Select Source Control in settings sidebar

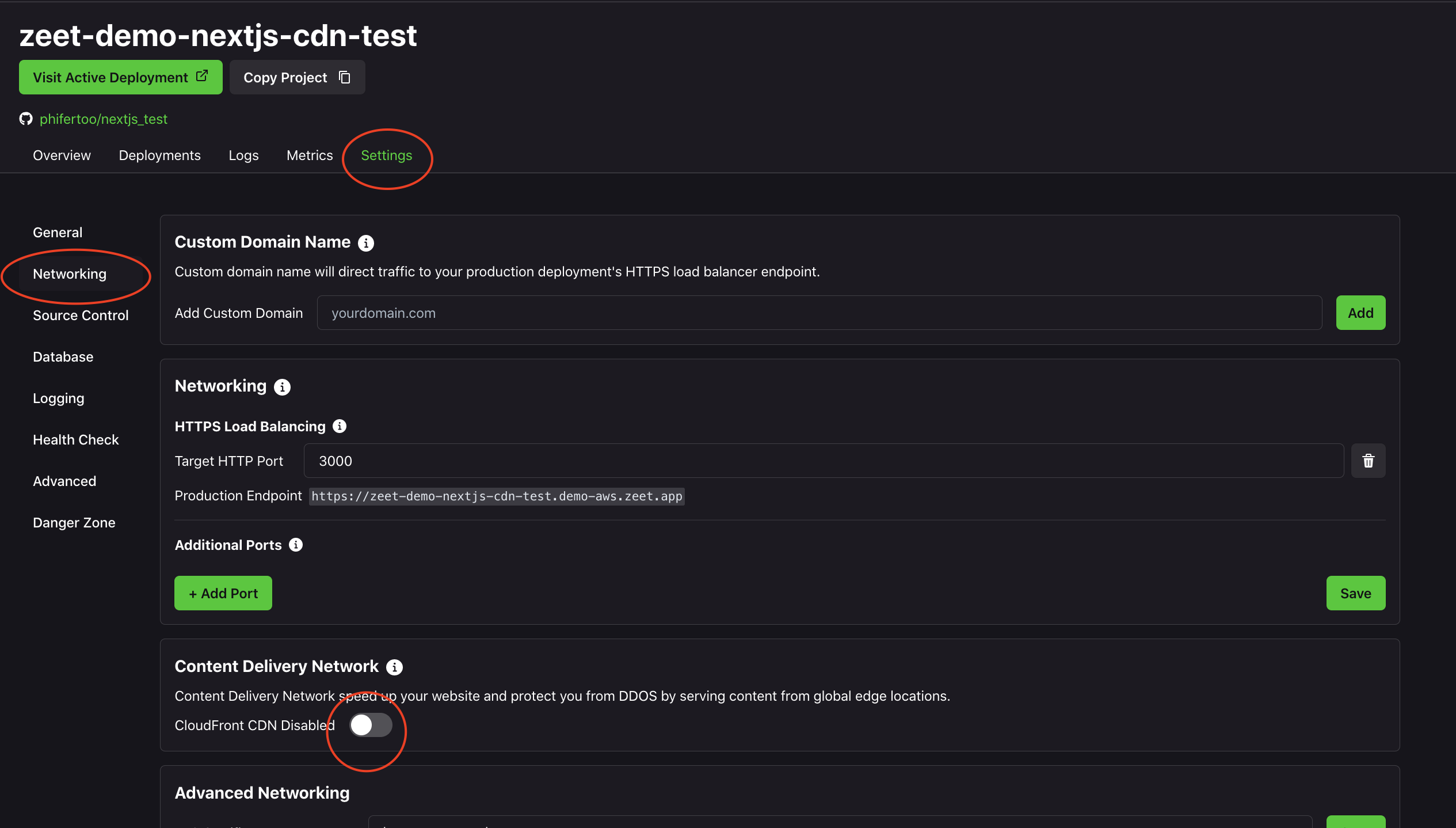81,316
